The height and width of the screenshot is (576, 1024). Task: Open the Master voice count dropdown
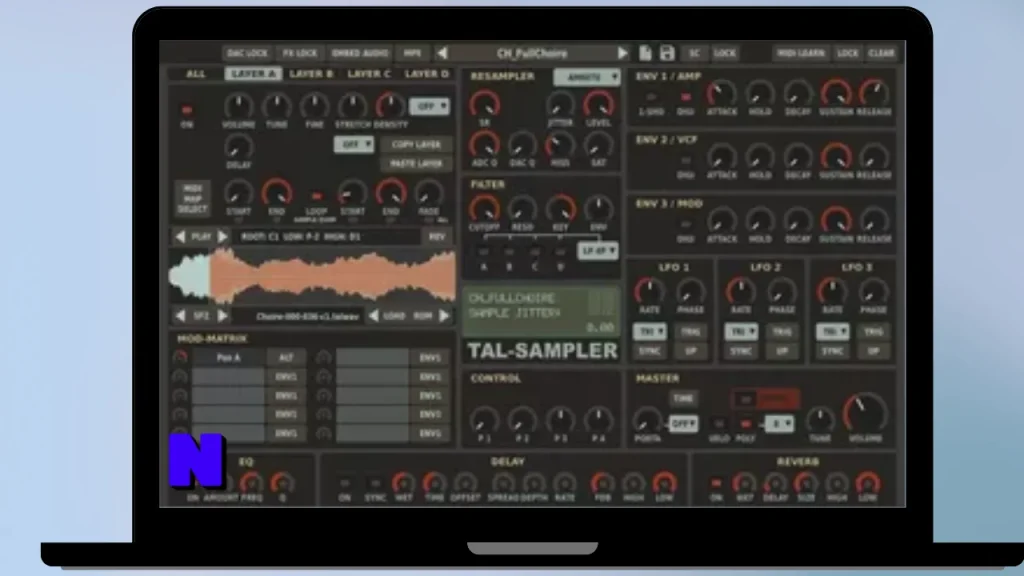tap(779, 424)
